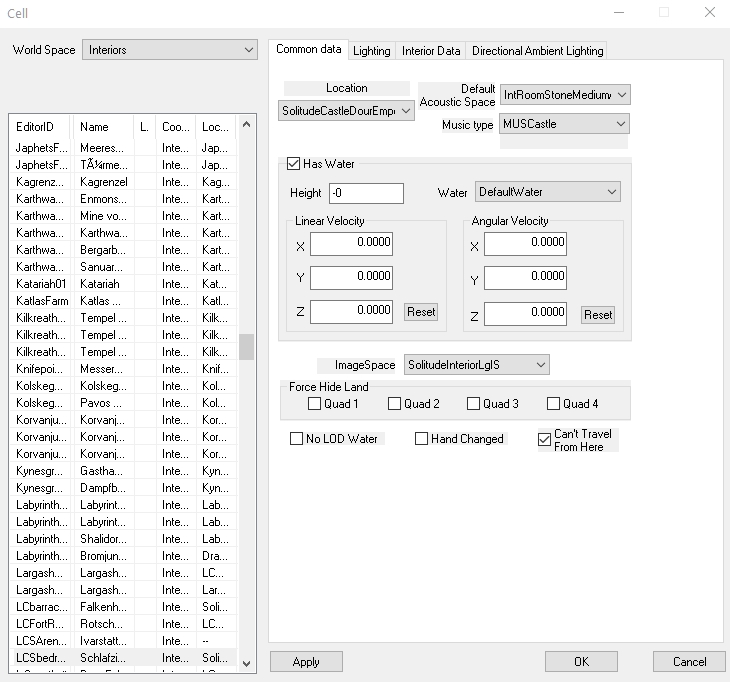Expand the Water type dropdown

coord(547,192)
